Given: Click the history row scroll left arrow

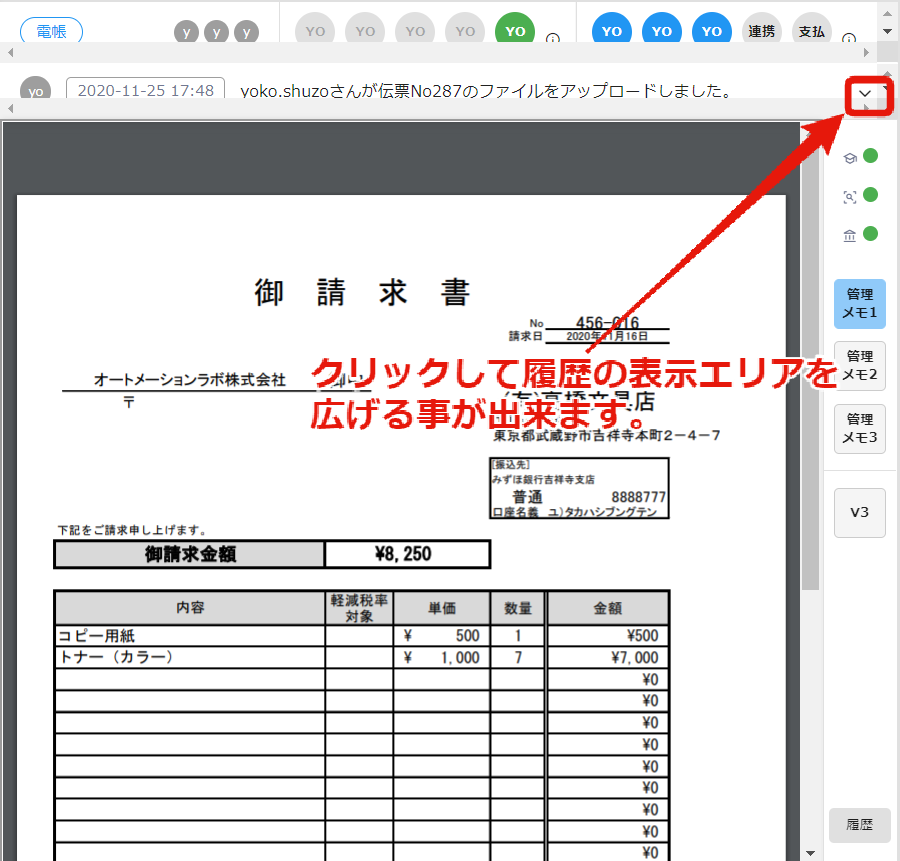Looking at the screenshot, I should 10,108.
